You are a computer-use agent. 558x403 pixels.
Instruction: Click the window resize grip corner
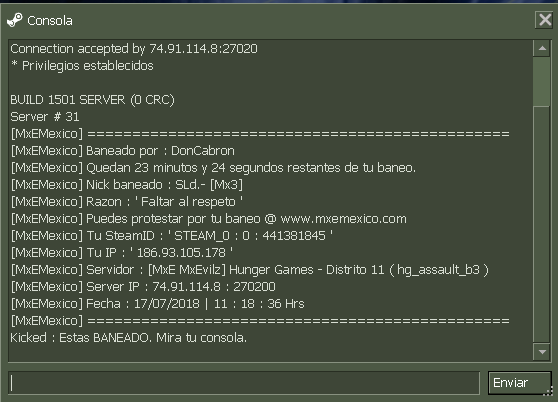pos(549,391)
